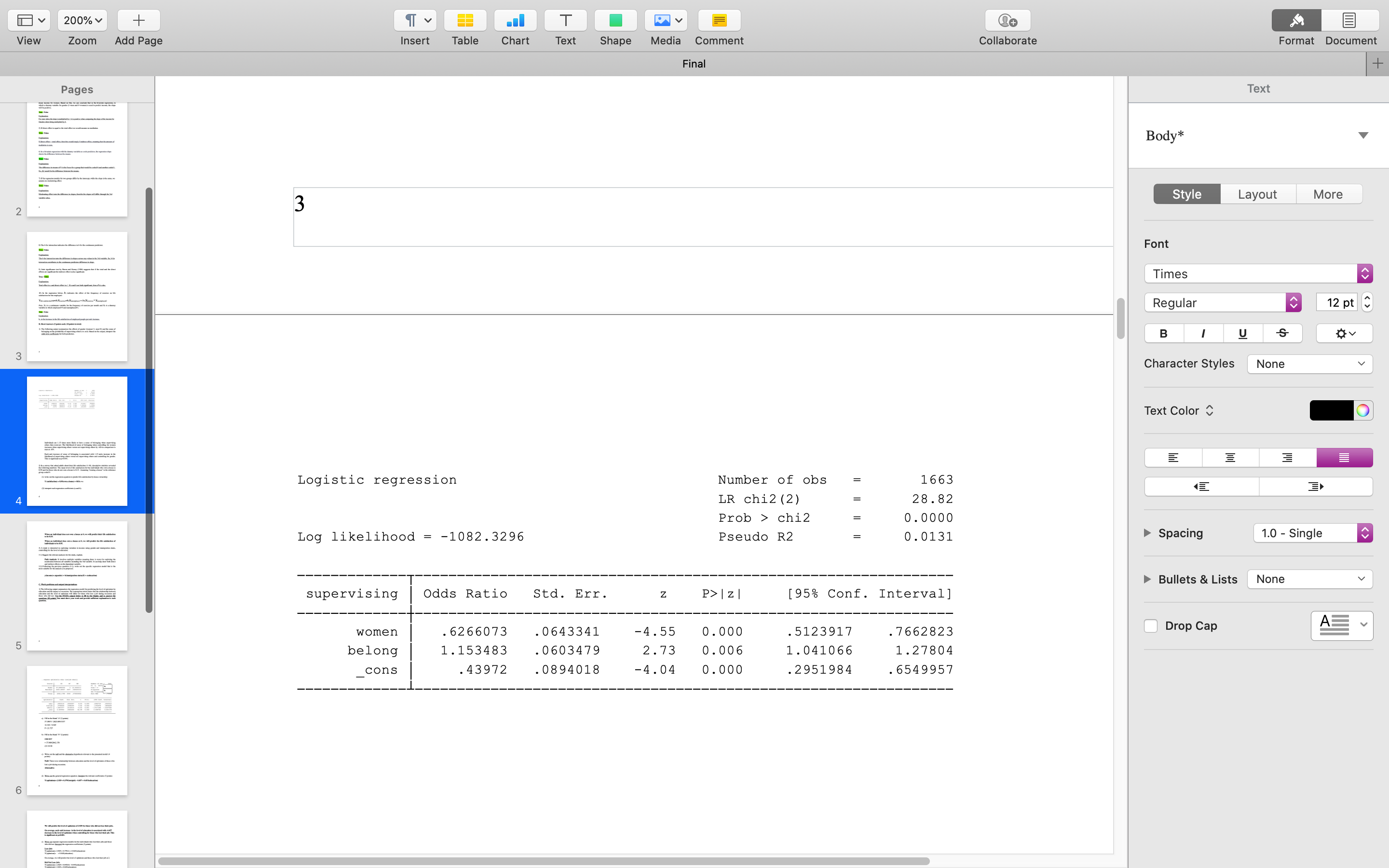Select page 5 thumbnail
This screenshot has height=868, width=1389.
click(77, 585)
